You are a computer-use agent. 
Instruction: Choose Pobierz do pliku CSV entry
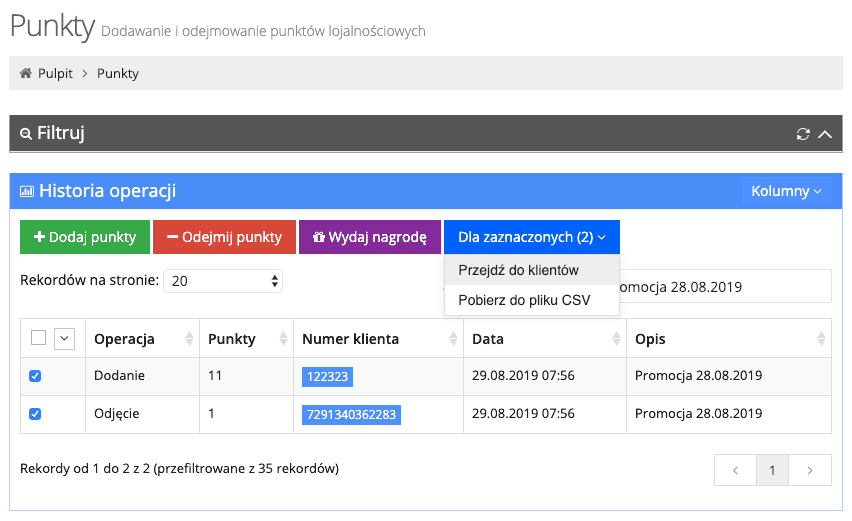coord(531,300)
